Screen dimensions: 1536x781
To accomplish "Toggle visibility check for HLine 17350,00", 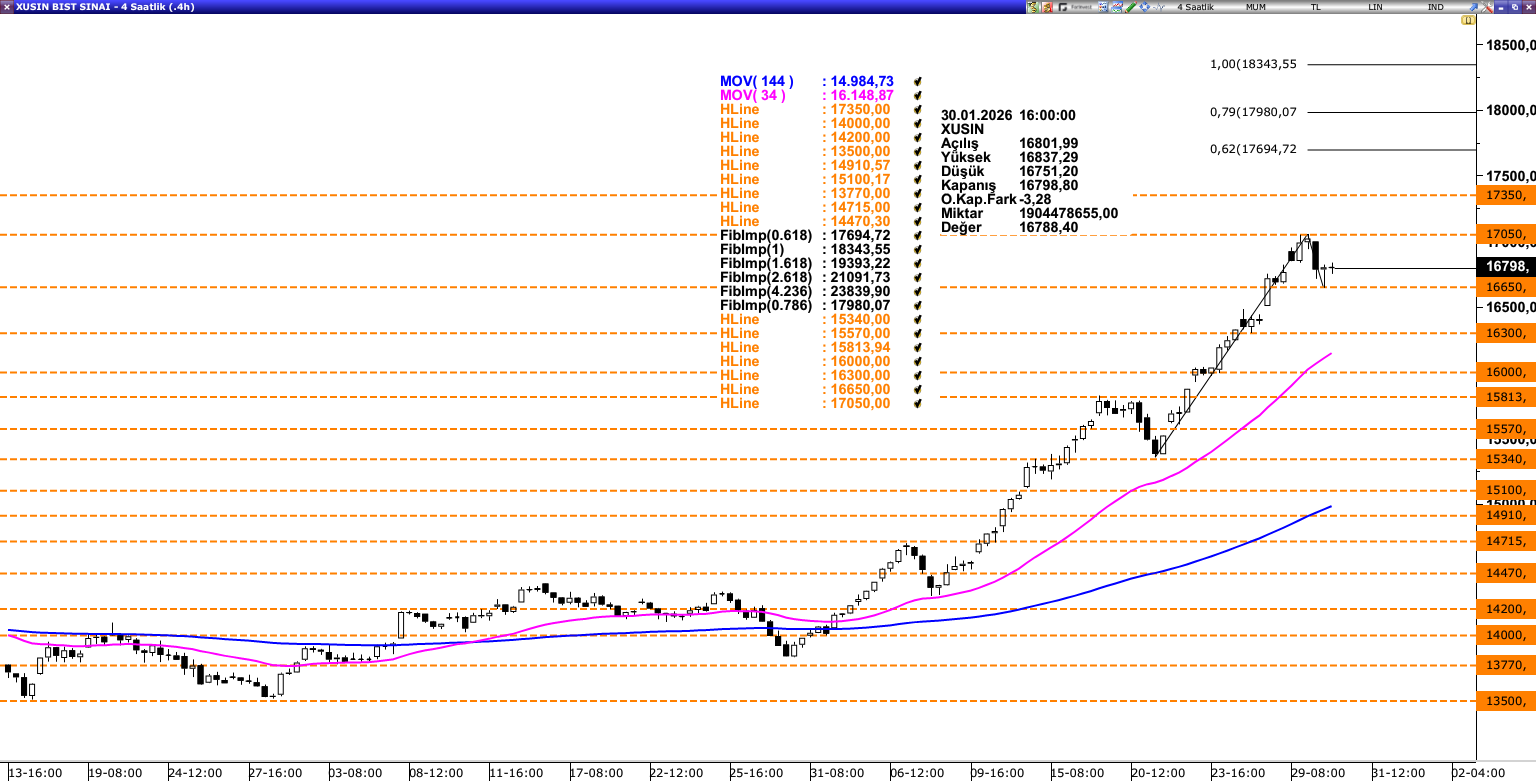I will pos(917,109).
